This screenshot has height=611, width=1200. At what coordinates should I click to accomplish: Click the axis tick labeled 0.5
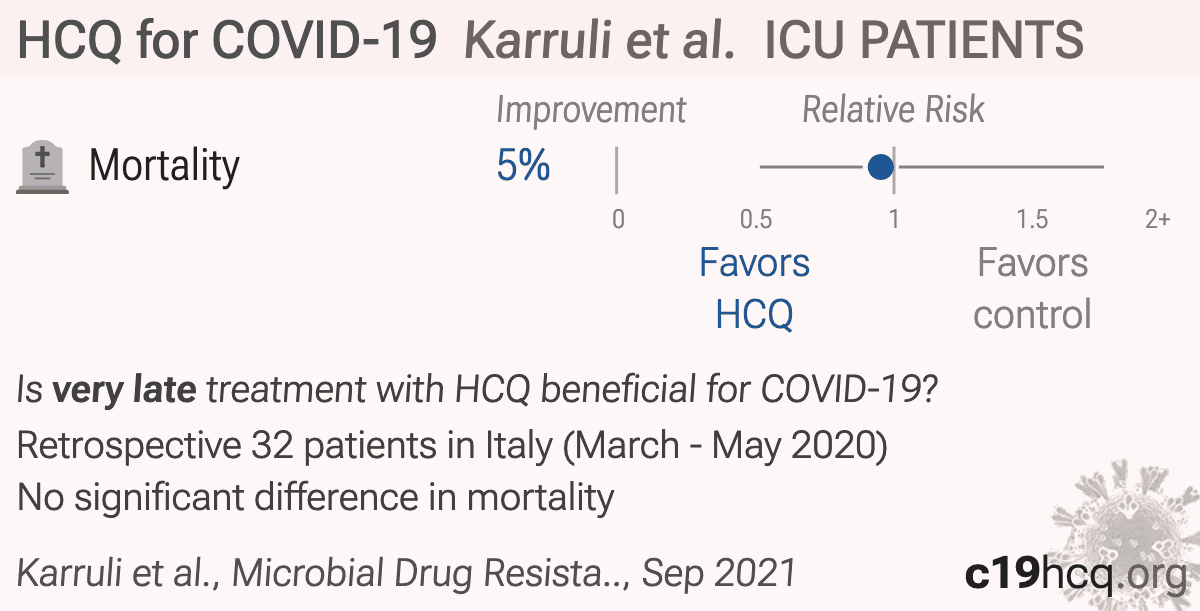pos(755,219)
